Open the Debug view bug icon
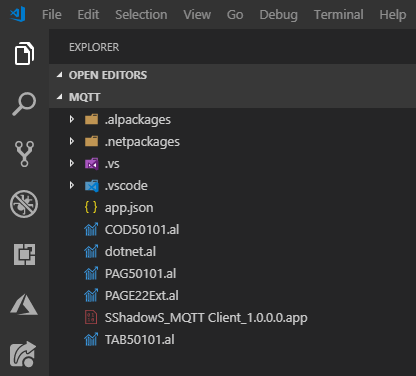Viewport: 416px width, 376px height. pos(24,204)
